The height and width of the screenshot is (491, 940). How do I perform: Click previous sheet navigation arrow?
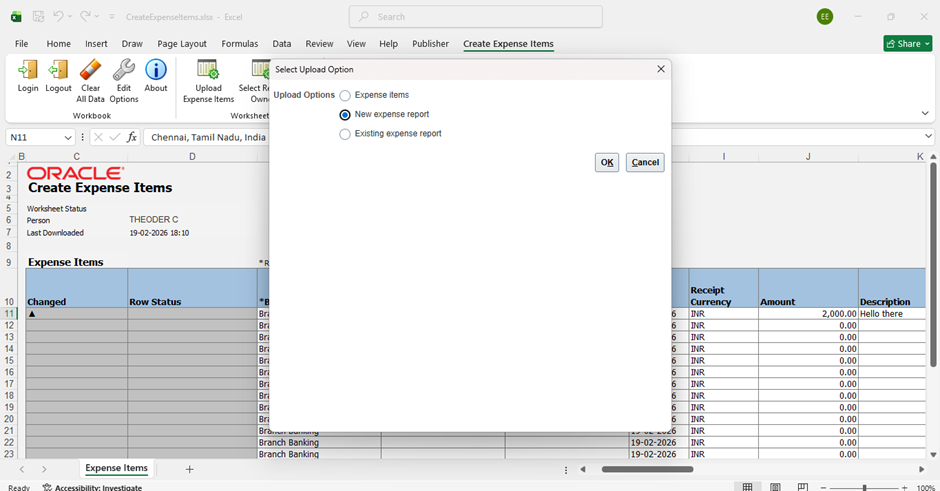22,469
